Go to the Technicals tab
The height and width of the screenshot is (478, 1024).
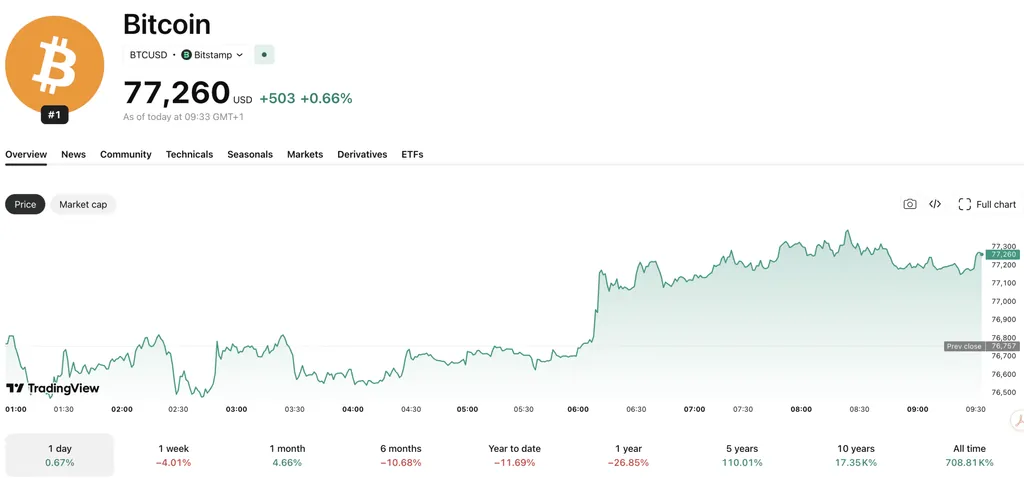[189, 155]
